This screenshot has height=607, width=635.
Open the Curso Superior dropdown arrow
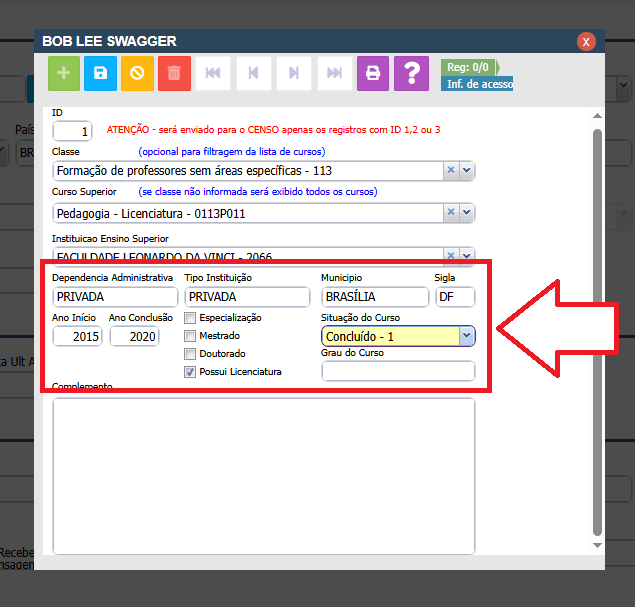466,212
